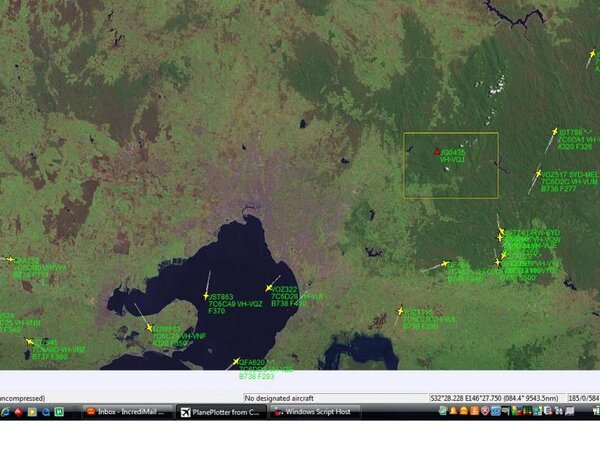
Task: Click the QFA620 aircraft symbol
Action: tap(236, 362)
